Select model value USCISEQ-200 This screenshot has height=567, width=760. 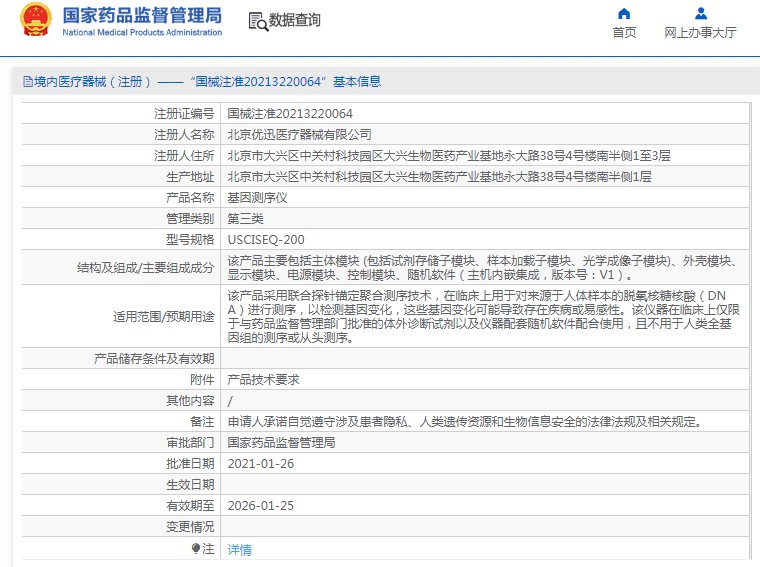[266, 240]
